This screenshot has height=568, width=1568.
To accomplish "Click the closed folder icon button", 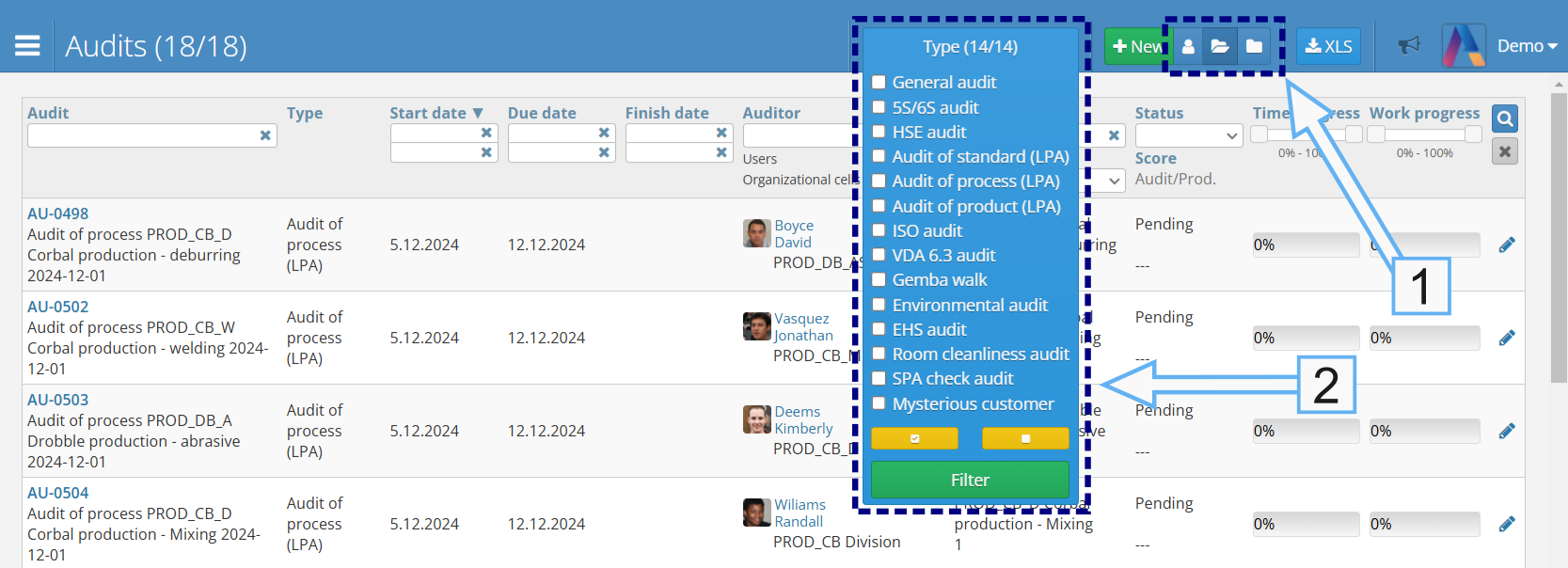I will click(x=1254, y=46).
